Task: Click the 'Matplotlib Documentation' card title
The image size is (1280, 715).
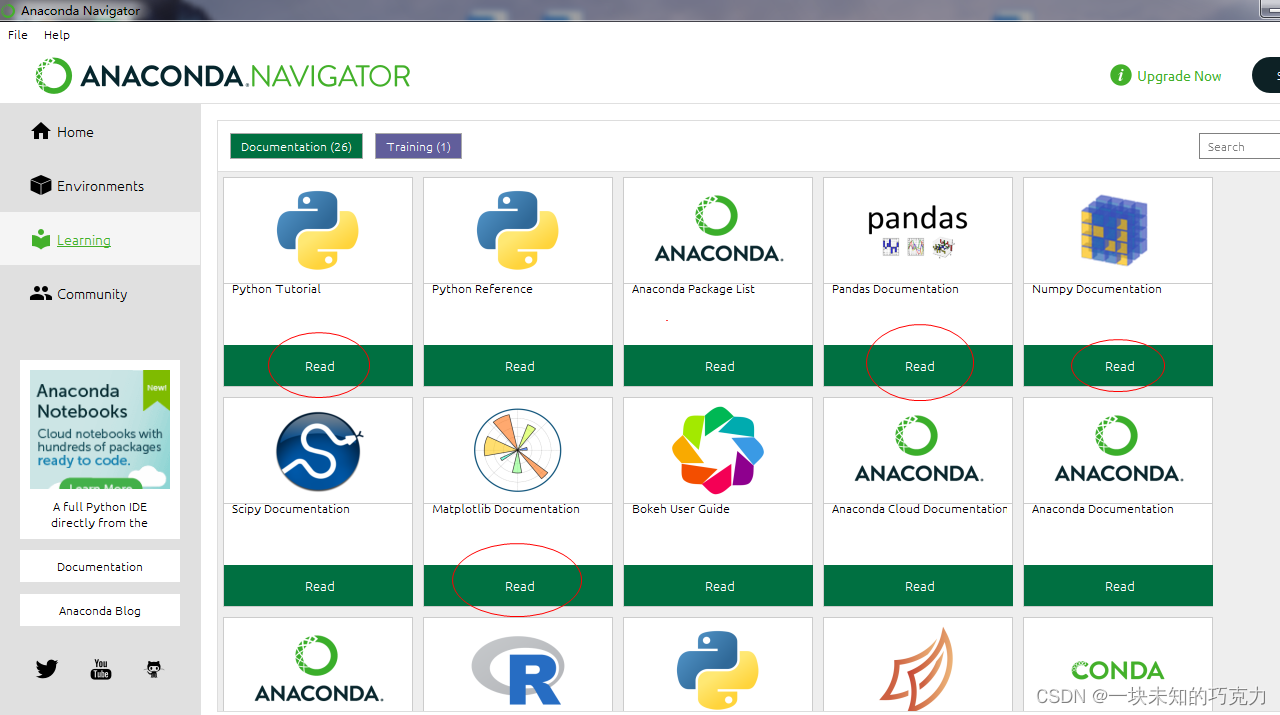Action: point(506,509)
